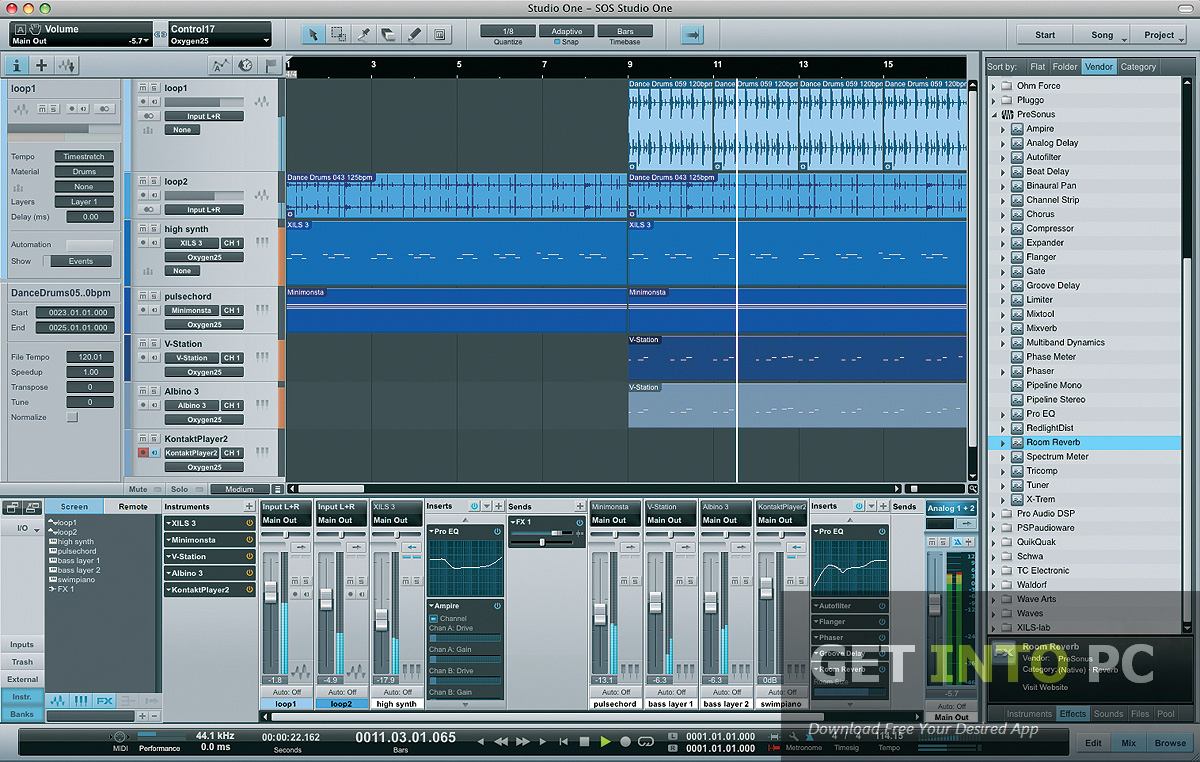This screenshot has width=1200, height=762.
Task: Expand the Ohm Force vendor folder
Action: tap(994, 86)
